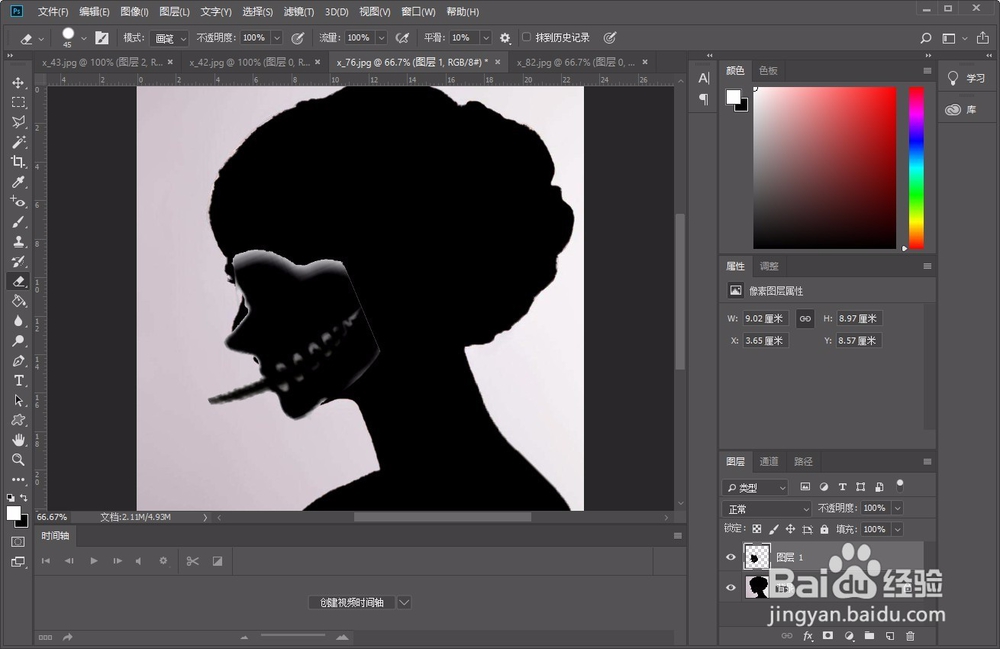Play the timeline
Viewport: 1000px width, 649px height.
(94, 561)
